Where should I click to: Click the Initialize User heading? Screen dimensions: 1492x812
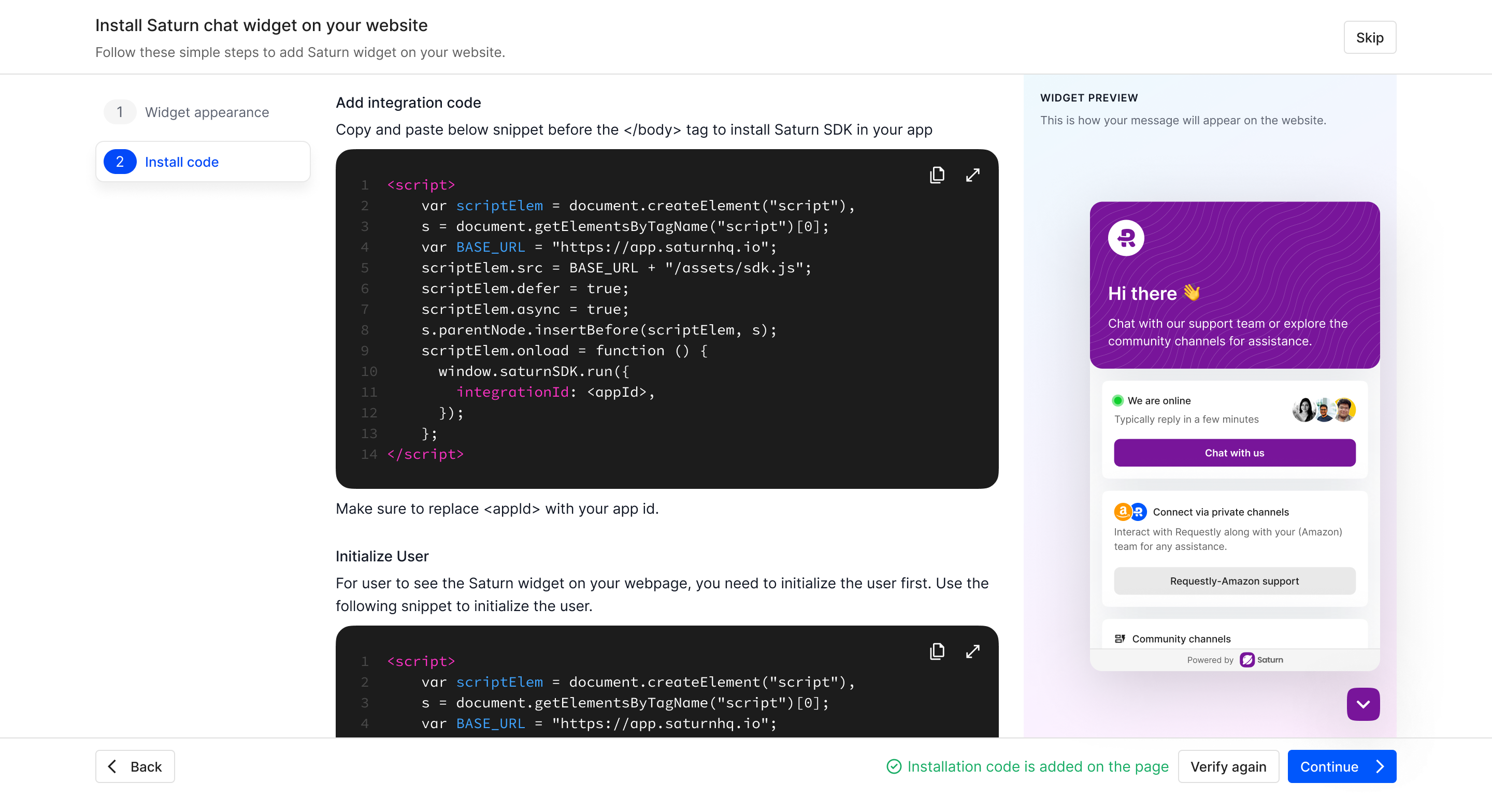click(x=382, y=556)
